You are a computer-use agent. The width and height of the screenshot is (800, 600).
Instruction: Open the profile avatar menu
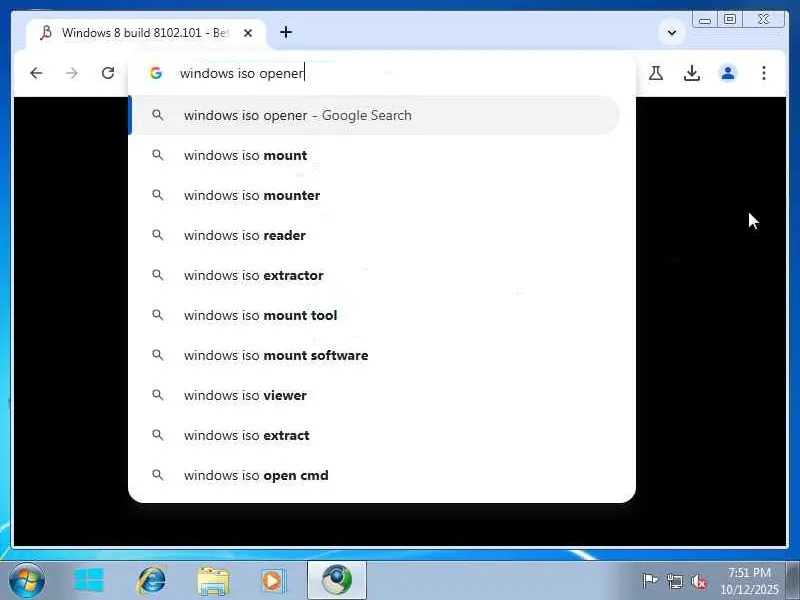(728, 73)
